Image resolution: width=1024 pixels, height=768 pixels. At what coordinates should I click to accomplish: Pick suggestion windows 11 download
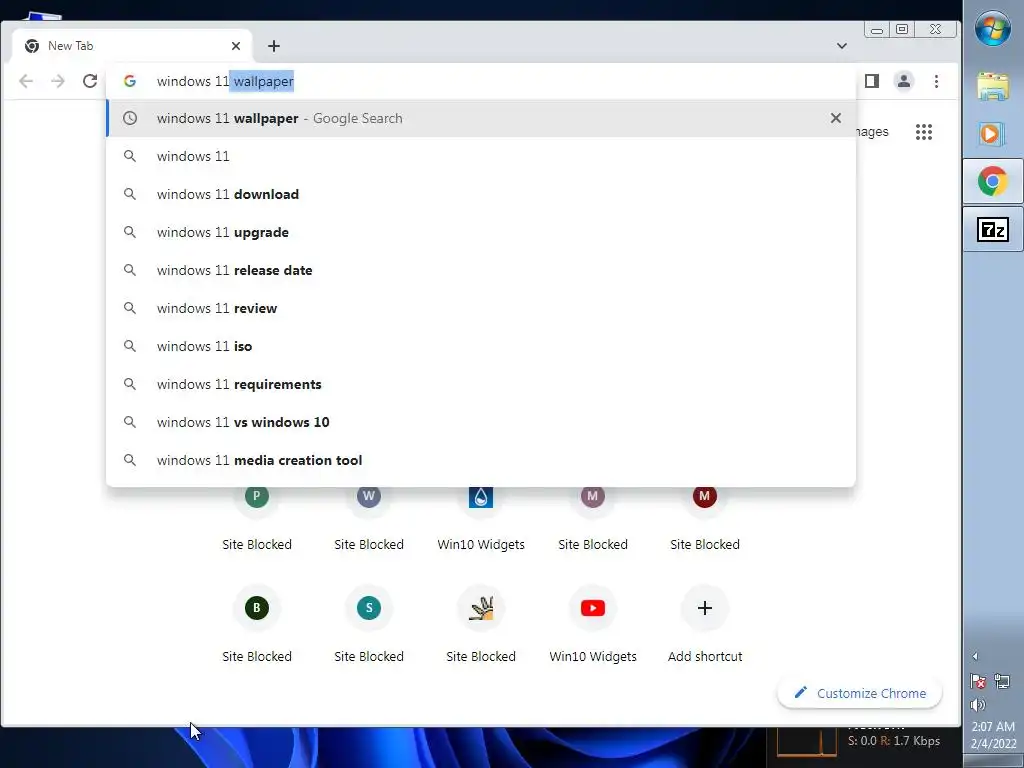coord(481,194)
